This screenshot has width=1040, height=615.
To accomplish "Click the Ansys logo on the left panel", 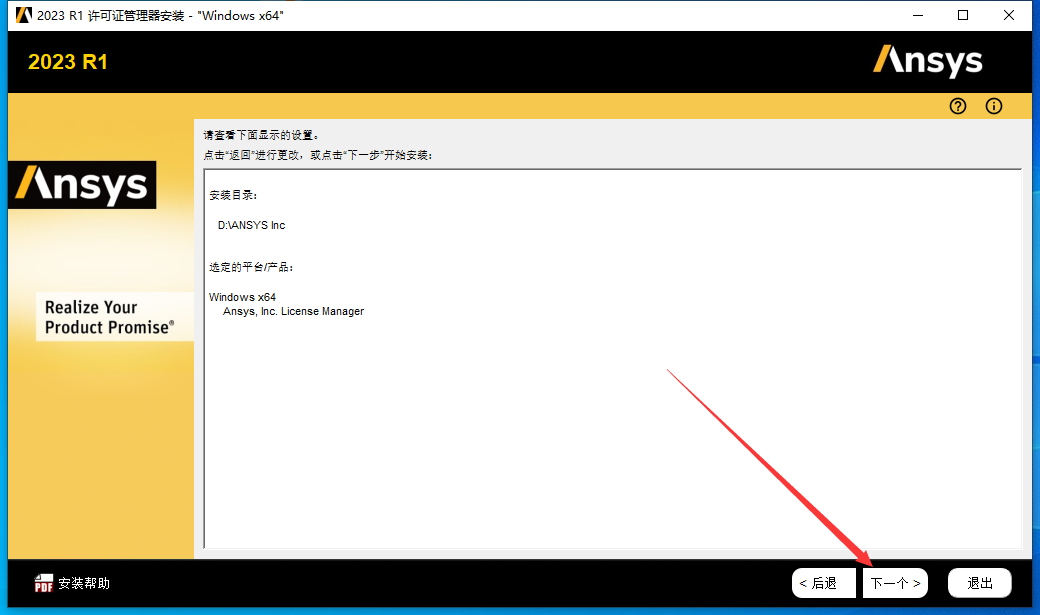I will 82,185.
